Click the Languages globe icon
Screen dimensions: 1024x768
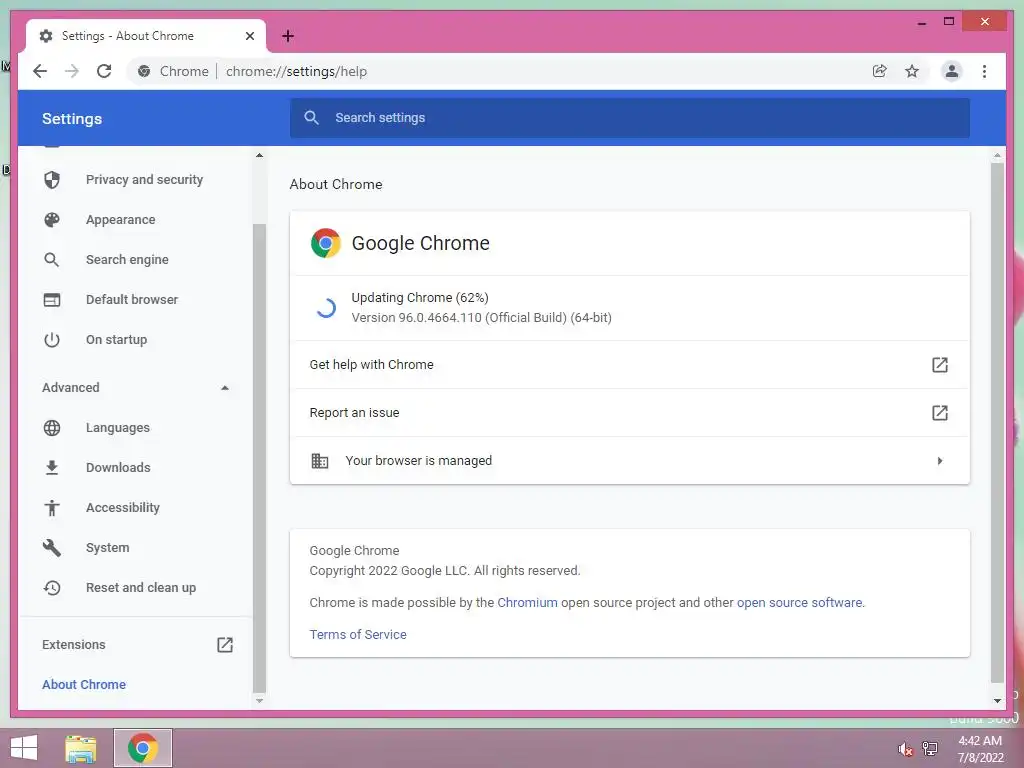coord(52,428)
